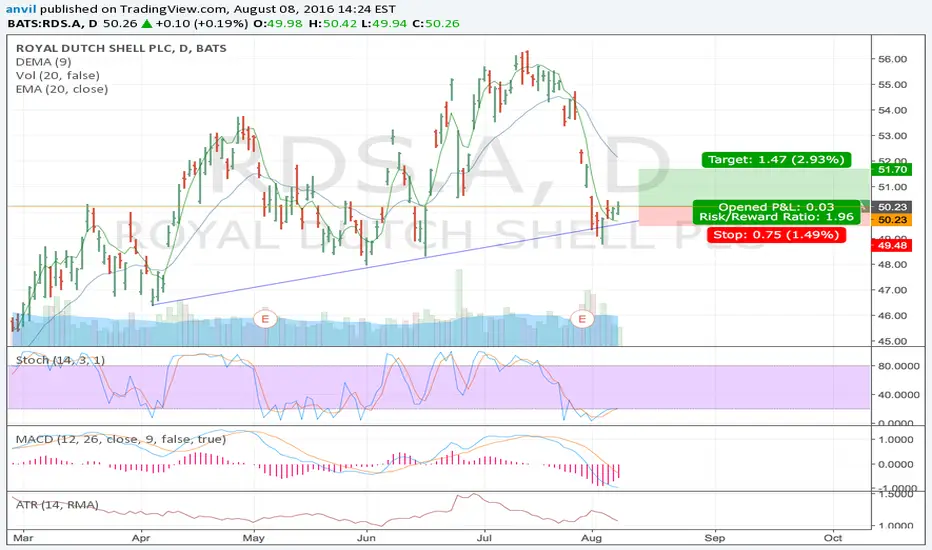Click the close value C:50.26
Screen dimensions: 932x550
(436, 24)
